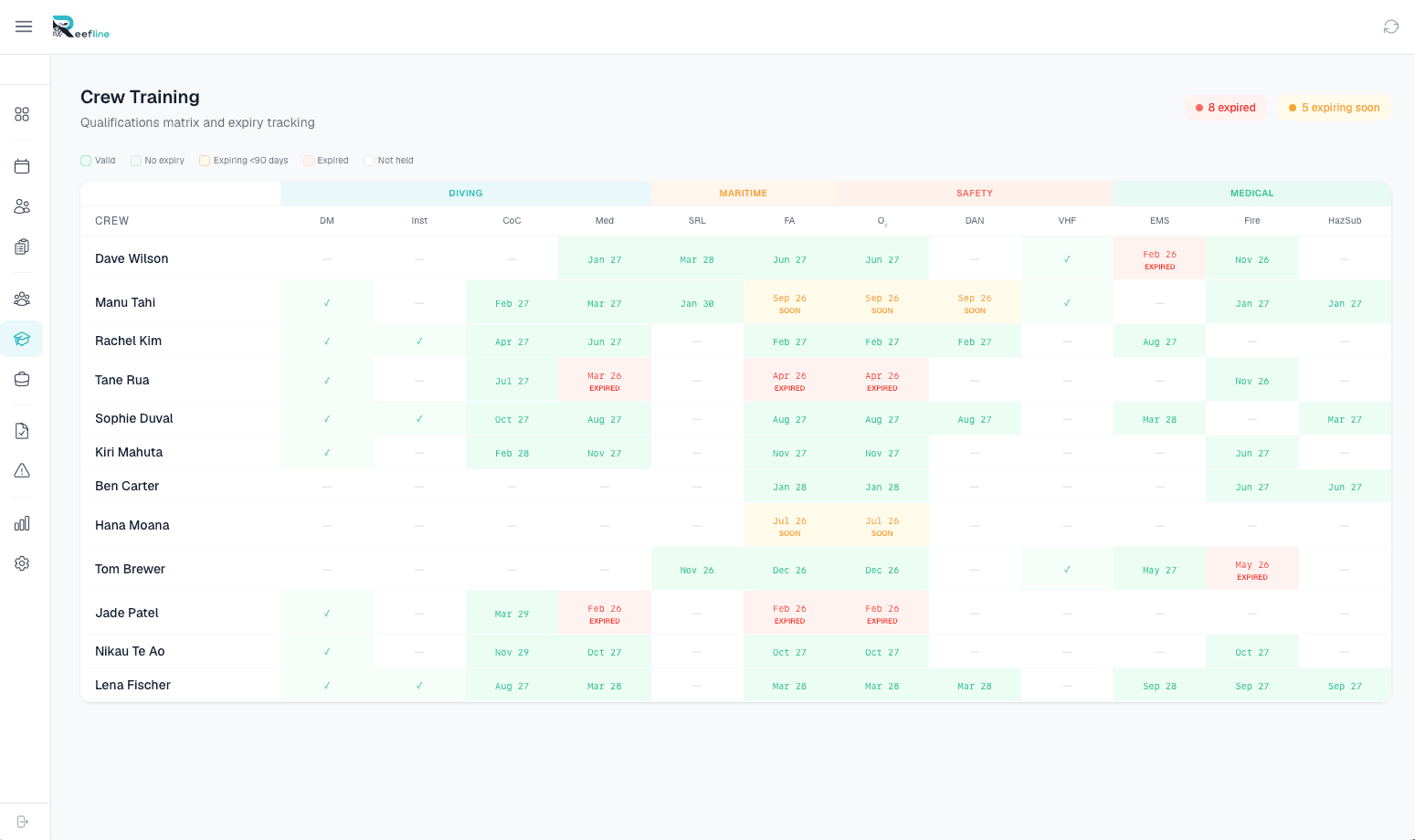Refresh data with the sync icon
Screen dimensions: 1415x840
[x=1390, y=26]
